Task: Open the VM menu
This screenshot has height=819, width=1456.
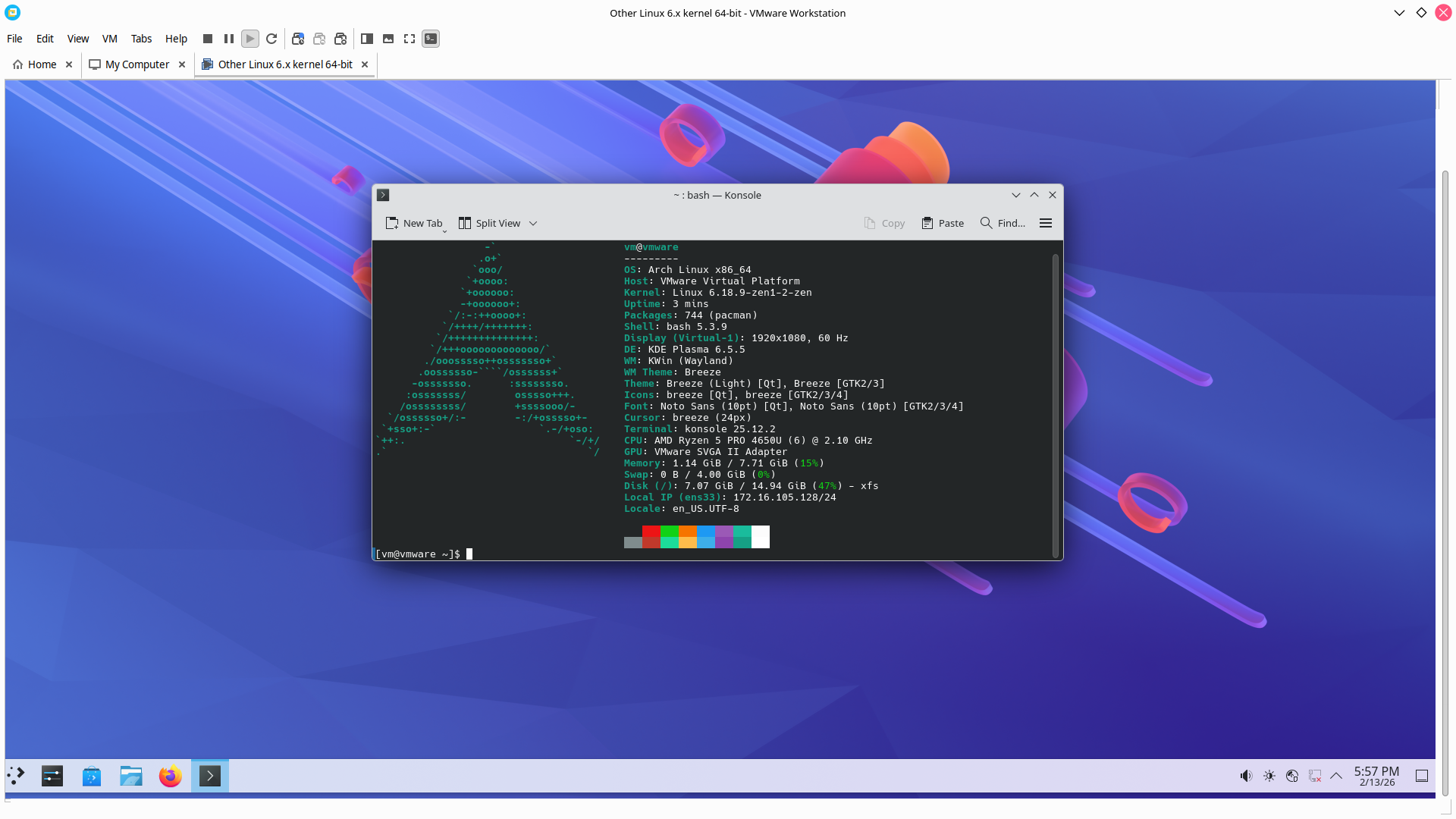Action: click(109, 39)
